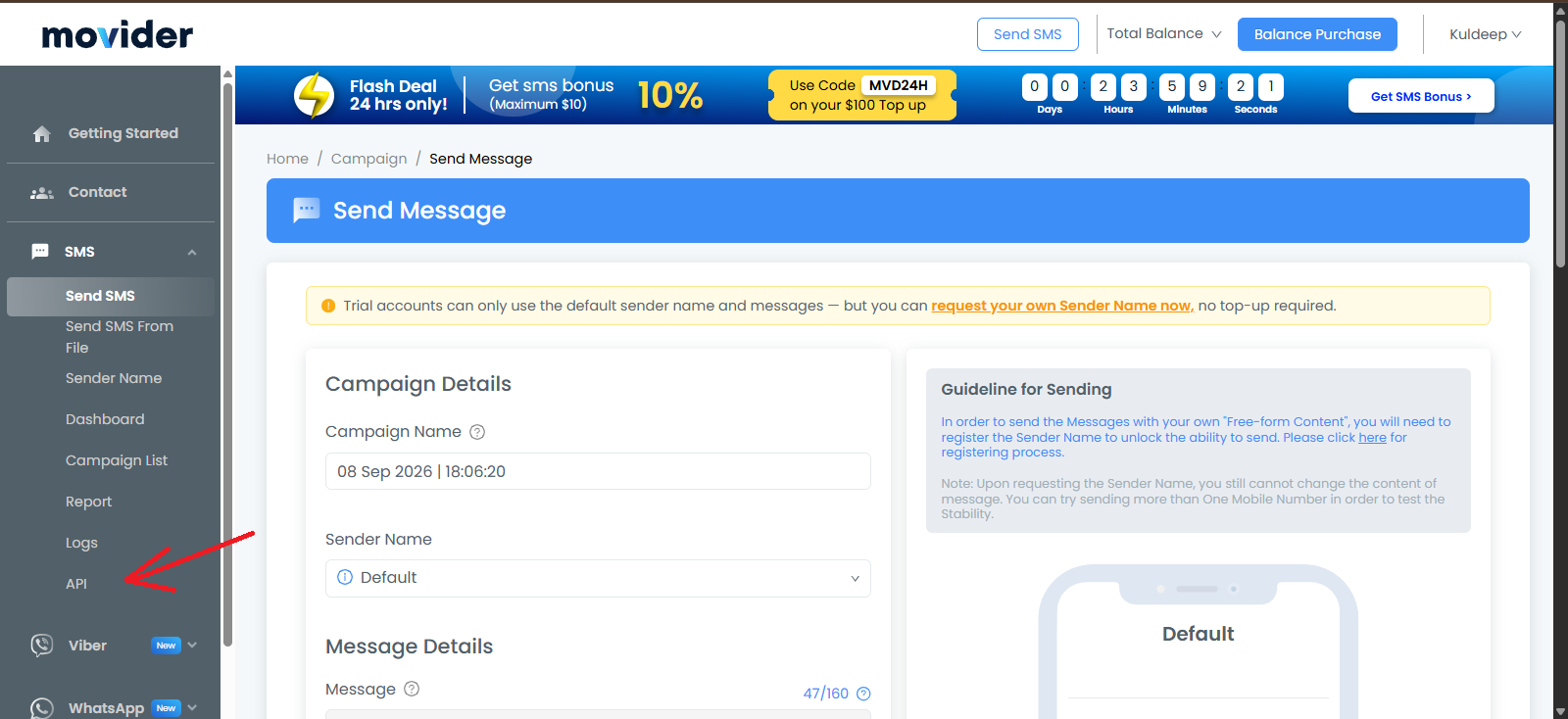Open Logs in SMS menu
The height and width of the screenshot is (719, 1568).
81,543
